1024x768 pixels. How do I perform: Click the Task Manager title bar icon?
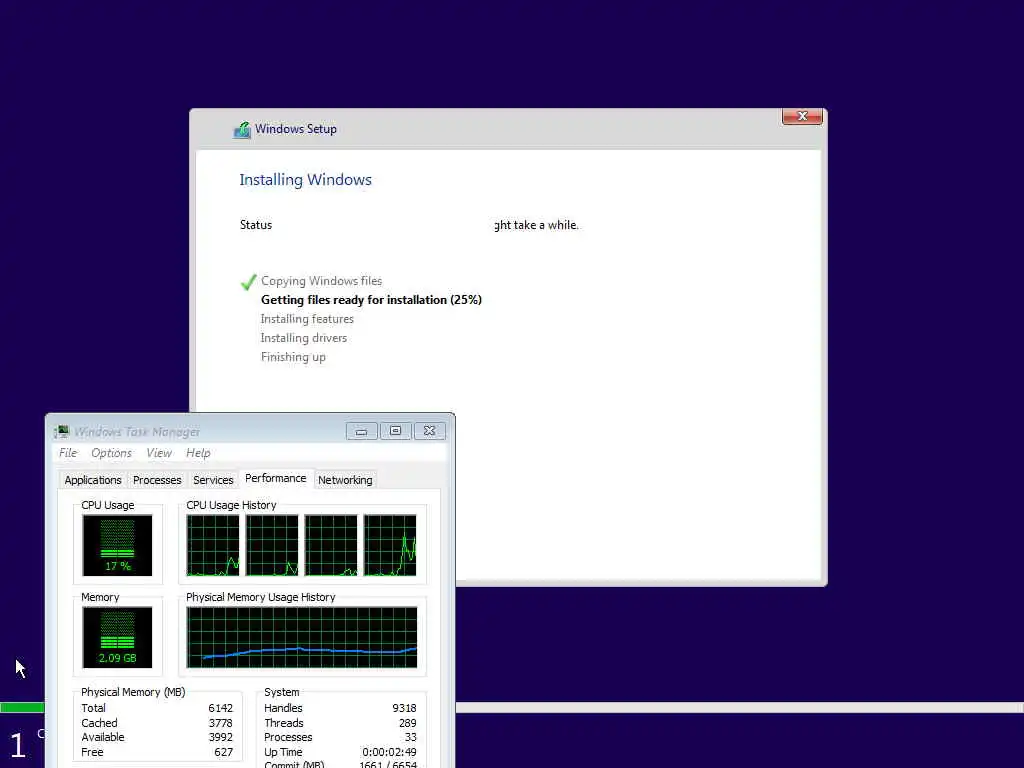[62, 431]
